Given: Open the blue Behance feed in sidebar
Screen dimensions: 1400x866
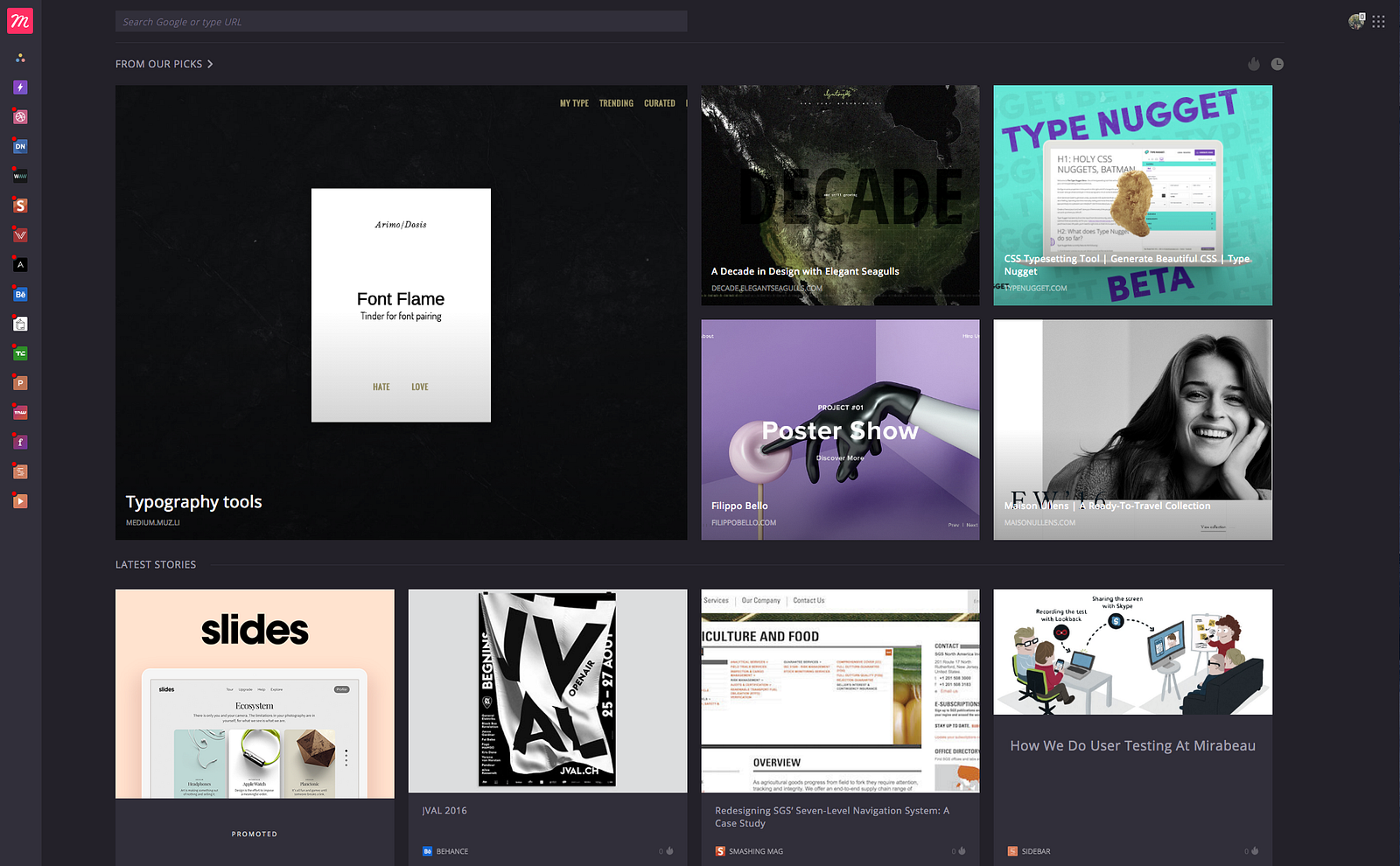Looking at the screenshot, I should tap(20, 294).
